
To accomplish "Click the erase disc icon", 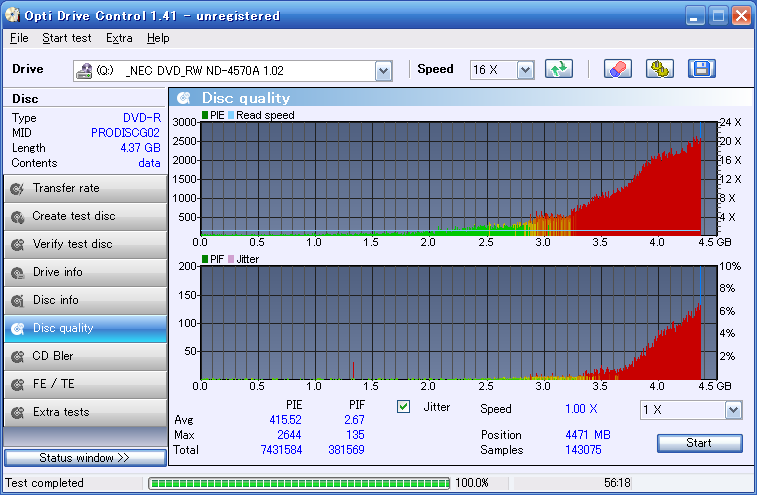I will [617, 69].
